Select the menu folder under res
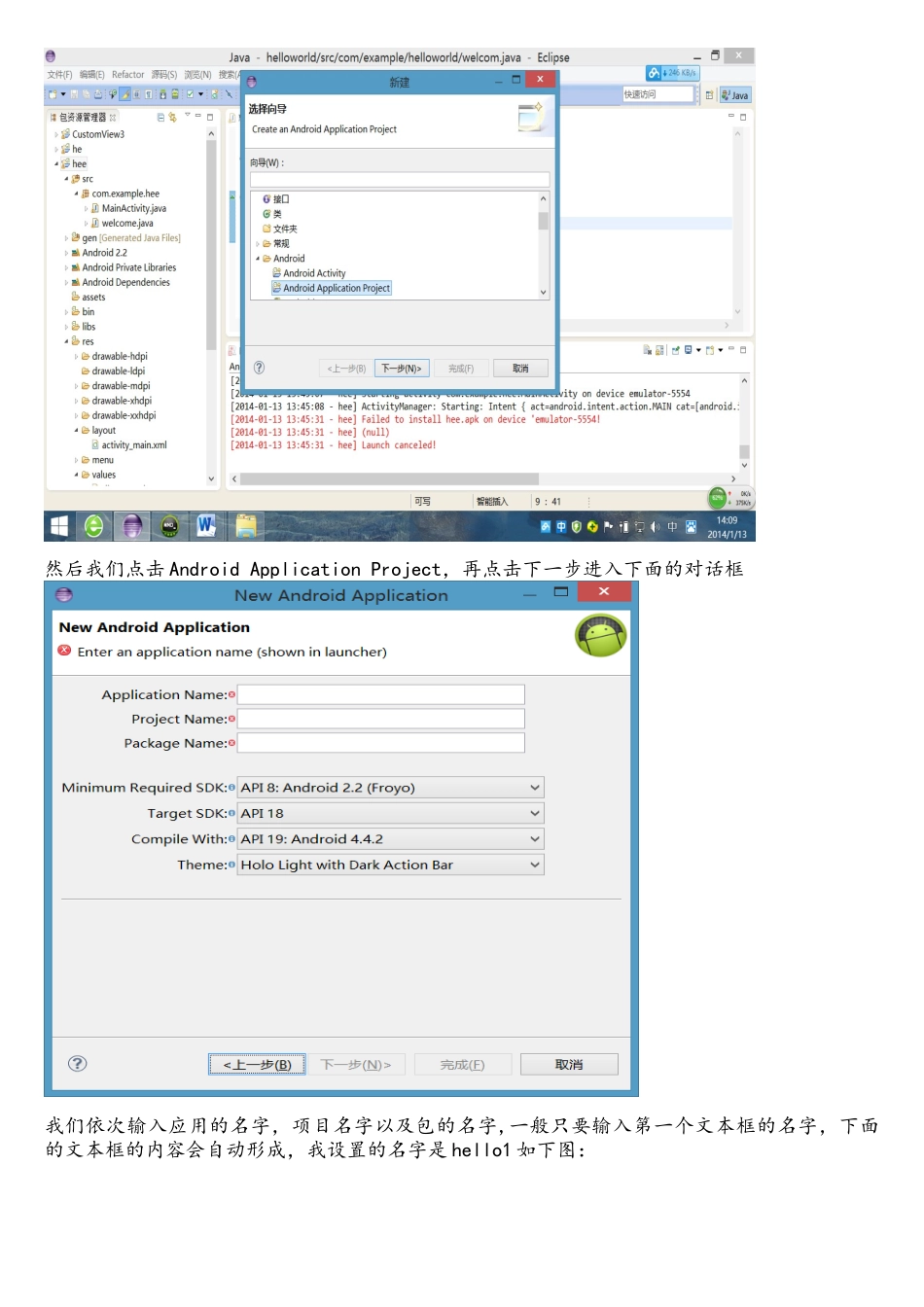This screenshot has height=1307, width=924. pos(97,460)
